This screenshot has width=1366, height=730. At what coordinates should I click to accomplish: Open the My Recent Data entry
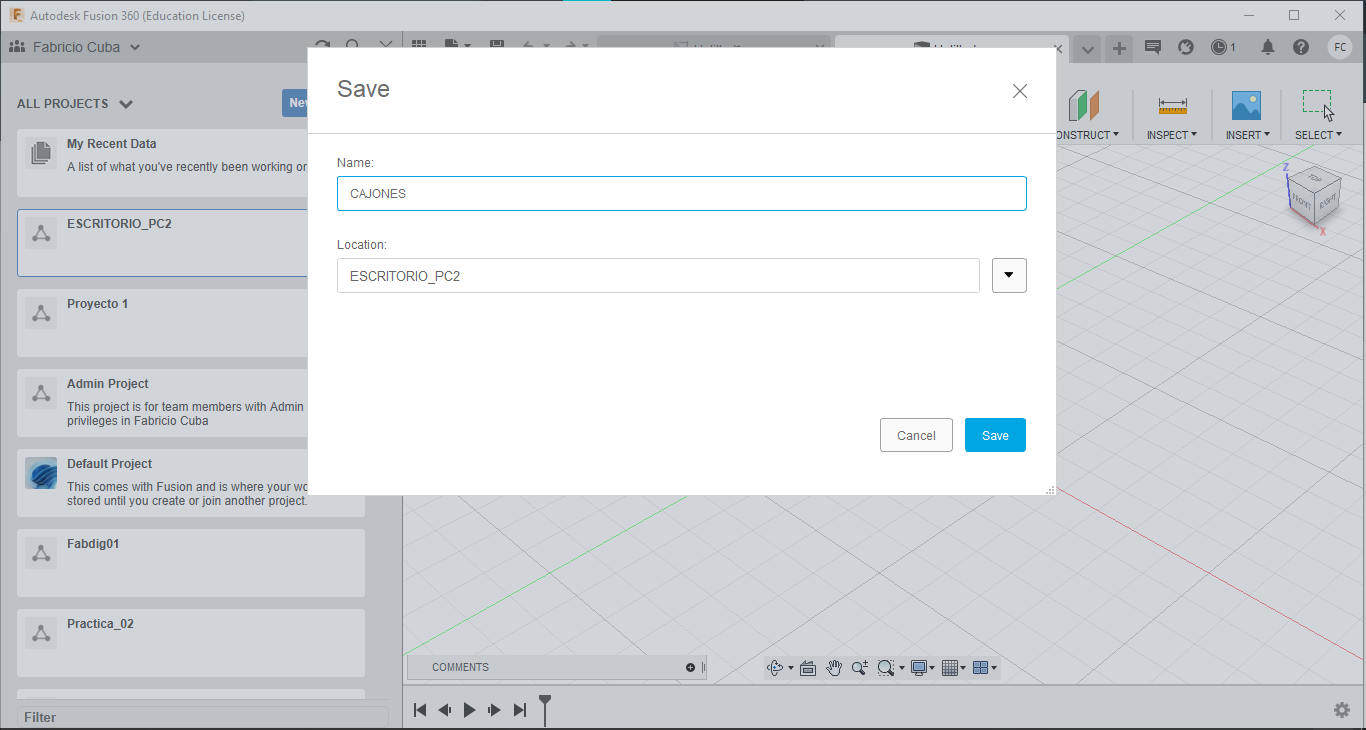click(163, 163)
